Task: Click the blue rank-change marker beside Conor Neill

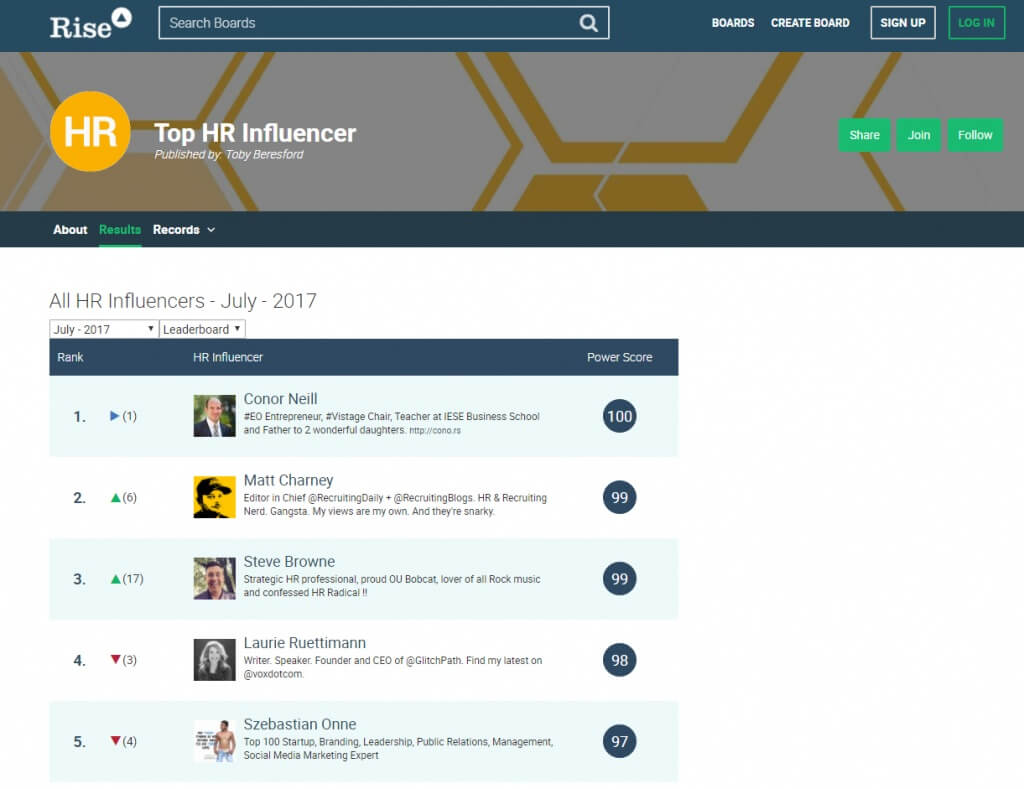Action: click(x=113, y=417)
